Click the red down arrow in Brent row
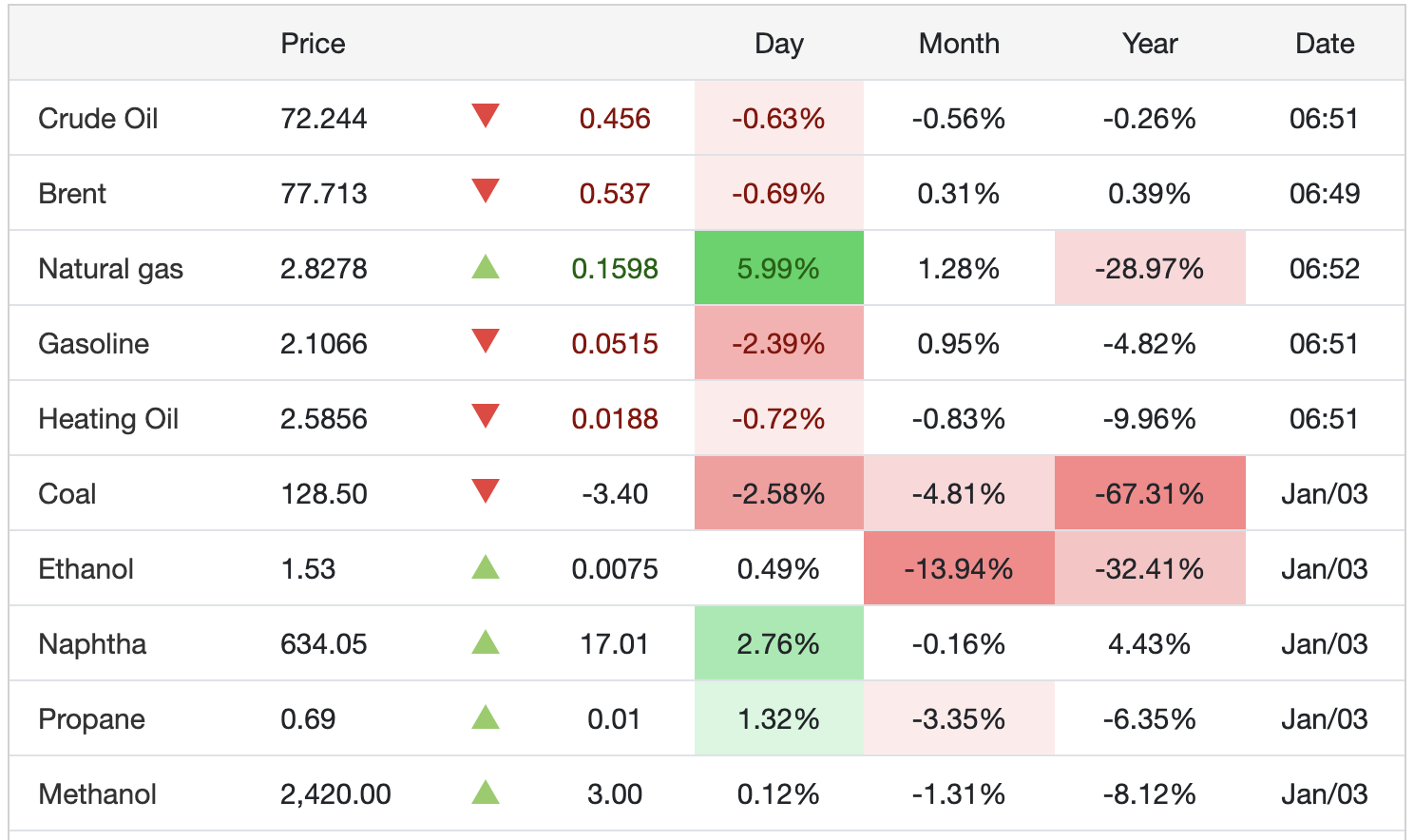Image resolution: width=1414 pixels, height=840 pixels. 486,191
